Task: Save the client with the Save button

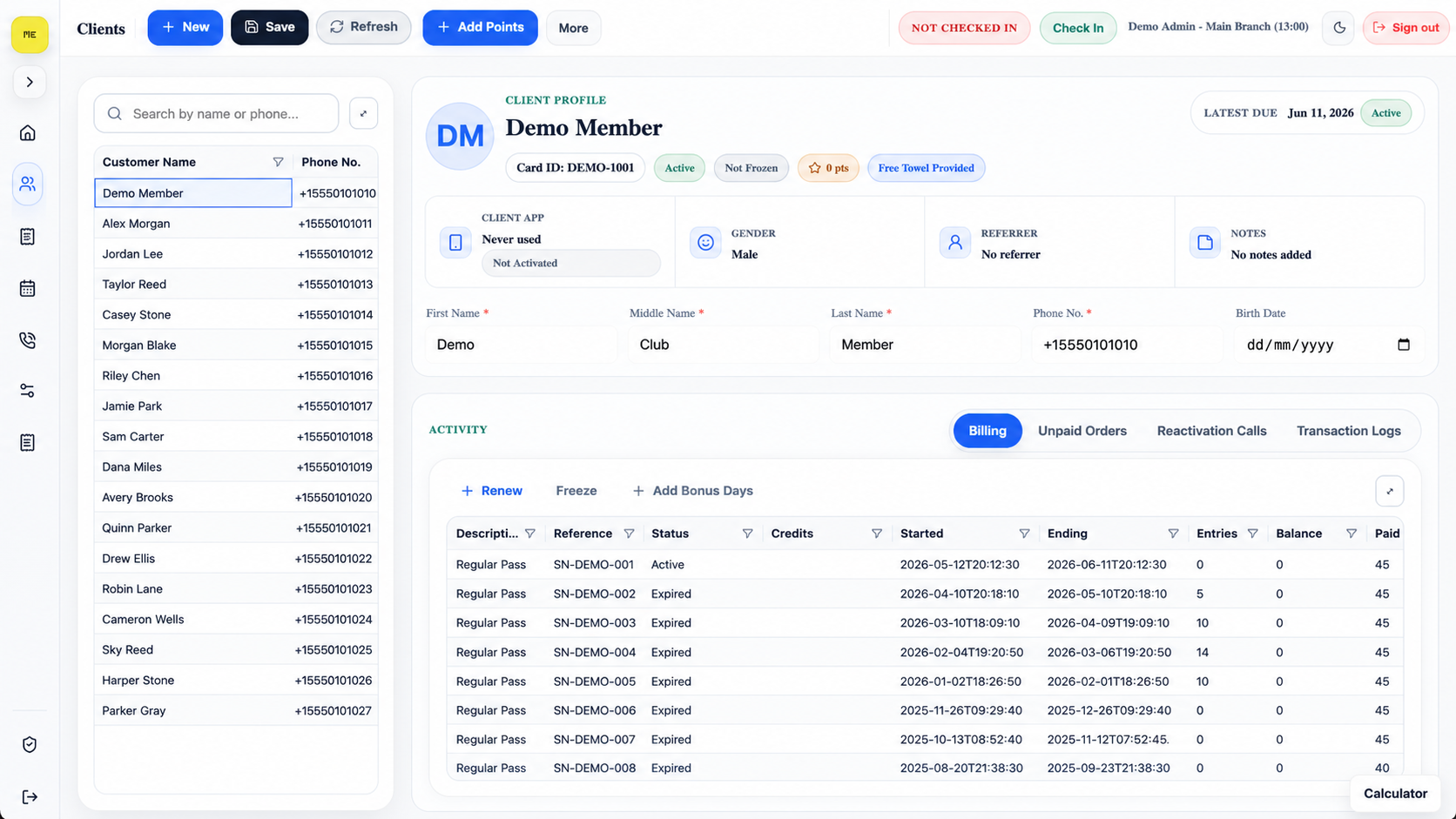Action: pyautogui.click(x=269, y=27)
